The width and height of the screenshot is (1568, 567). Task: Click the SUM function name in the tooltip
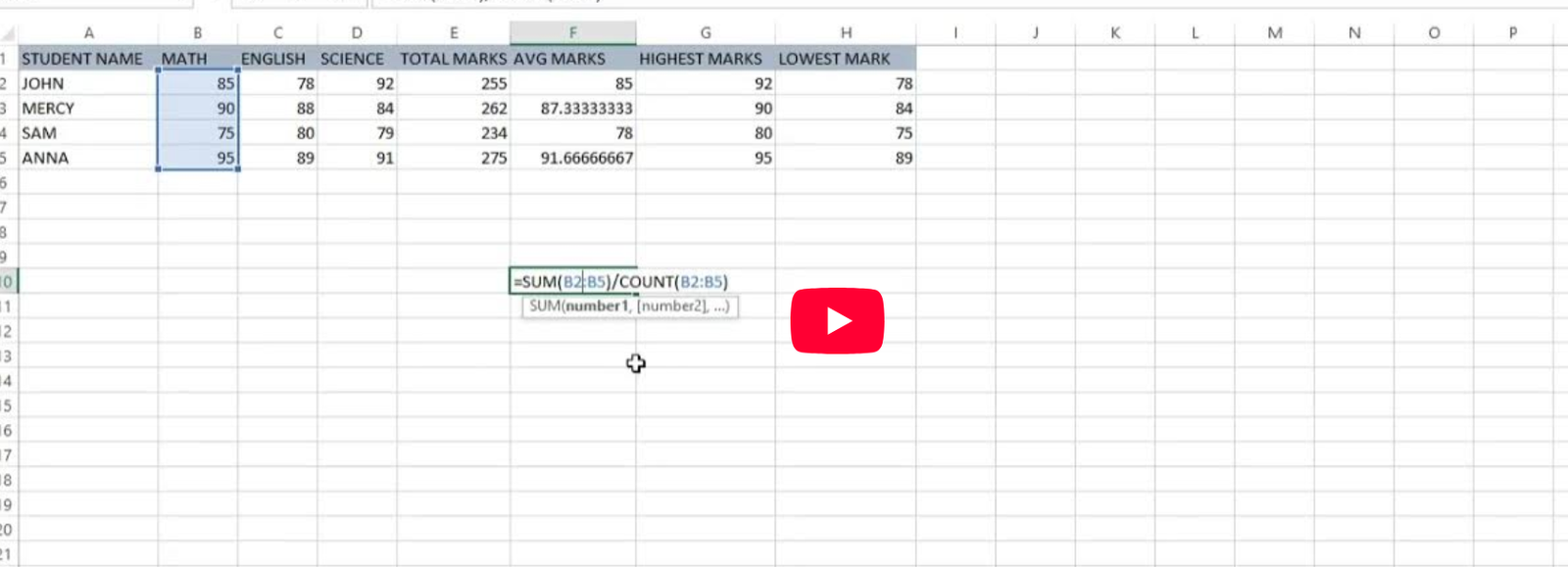coord(545,307)
